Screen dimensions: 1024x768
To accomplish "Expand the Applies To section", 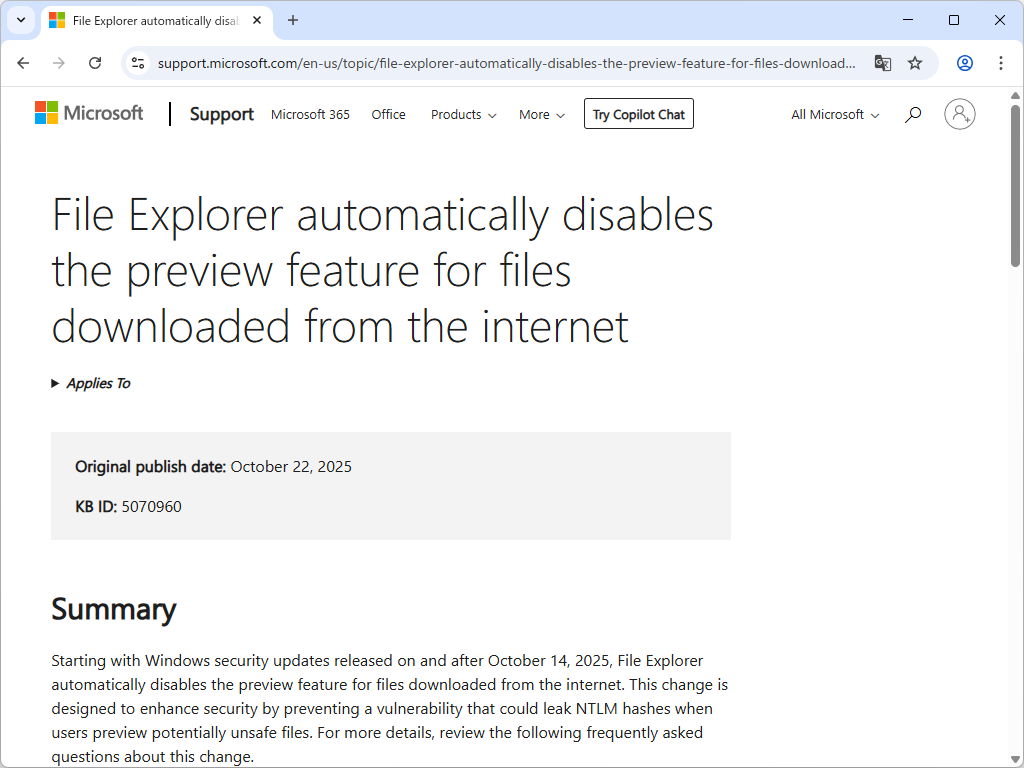I will (x=91, y=383).
